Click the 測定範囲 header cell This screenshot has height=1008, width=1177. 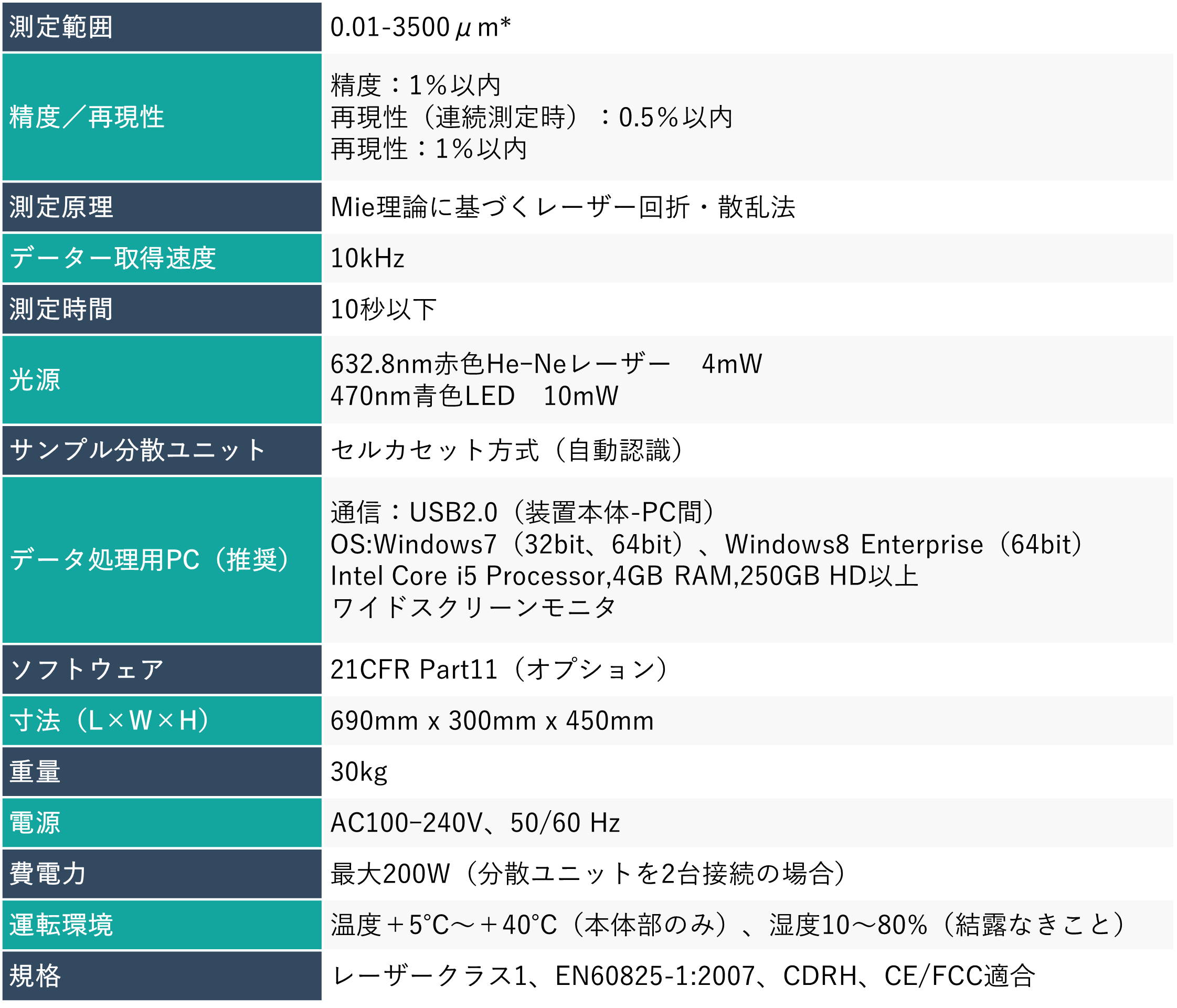tap(61, 27)
